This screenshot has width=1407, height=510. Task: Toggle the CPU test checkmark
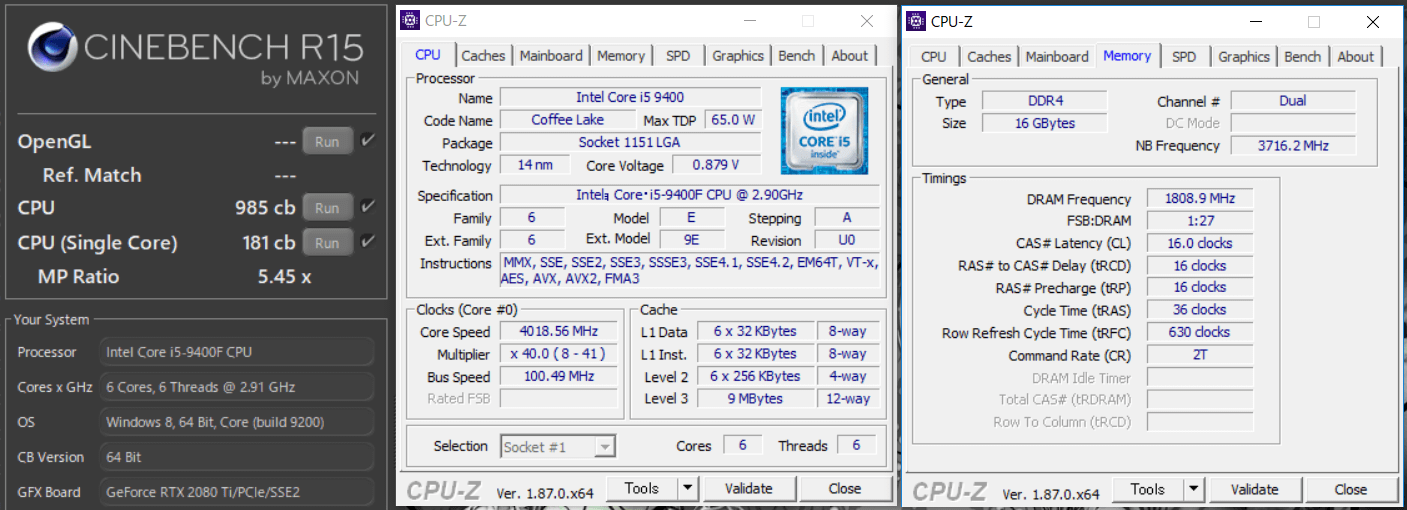(368, 207)
